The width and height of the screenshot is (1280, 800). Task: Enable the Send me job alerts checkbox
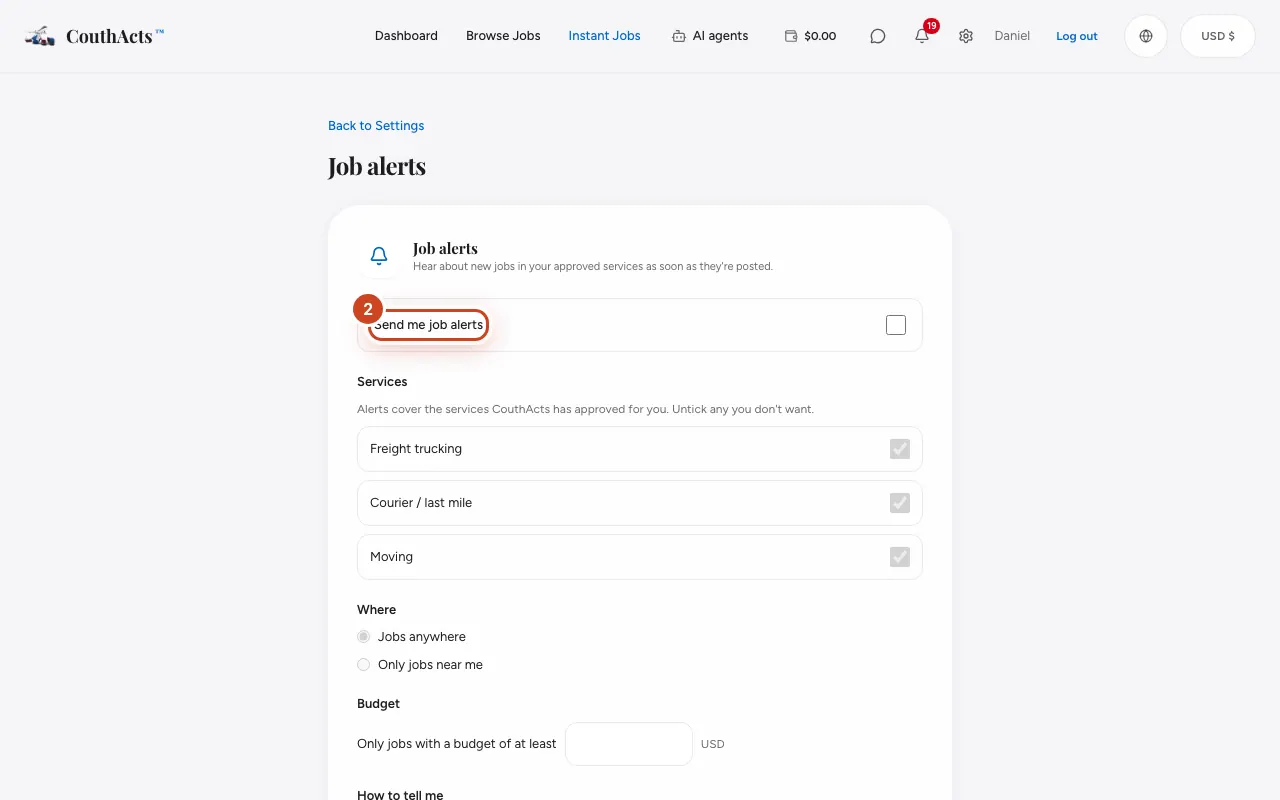click(896, 325)
